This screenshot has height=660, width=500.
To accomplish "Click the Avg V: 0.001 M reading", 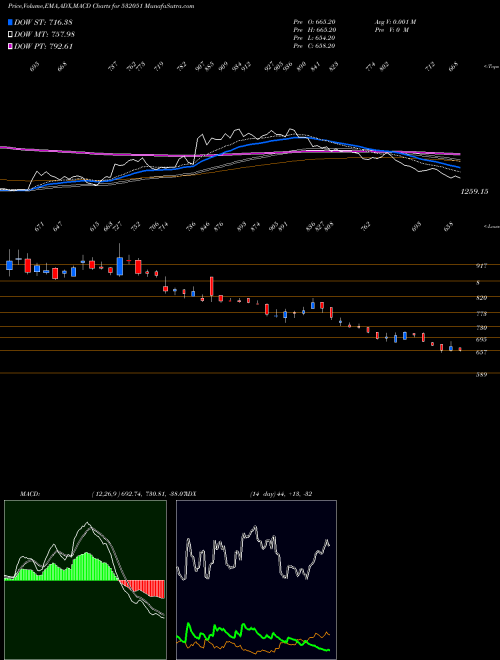I will click(x=395, y=22).
